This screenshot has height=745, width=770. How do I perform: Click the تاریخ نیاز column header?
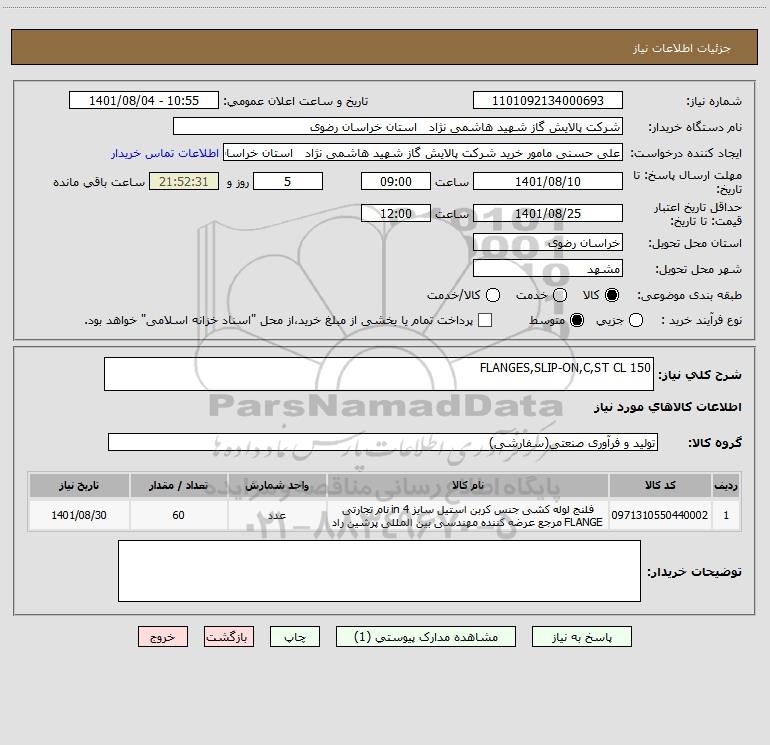click(x=79, y=485)
